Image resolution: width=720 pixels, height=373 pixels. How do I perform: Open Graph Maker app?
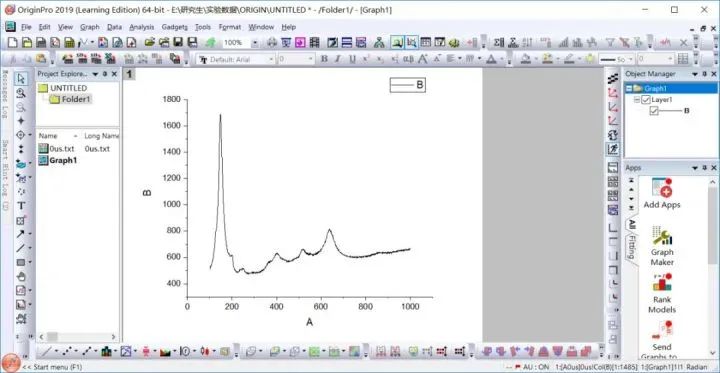662,246
